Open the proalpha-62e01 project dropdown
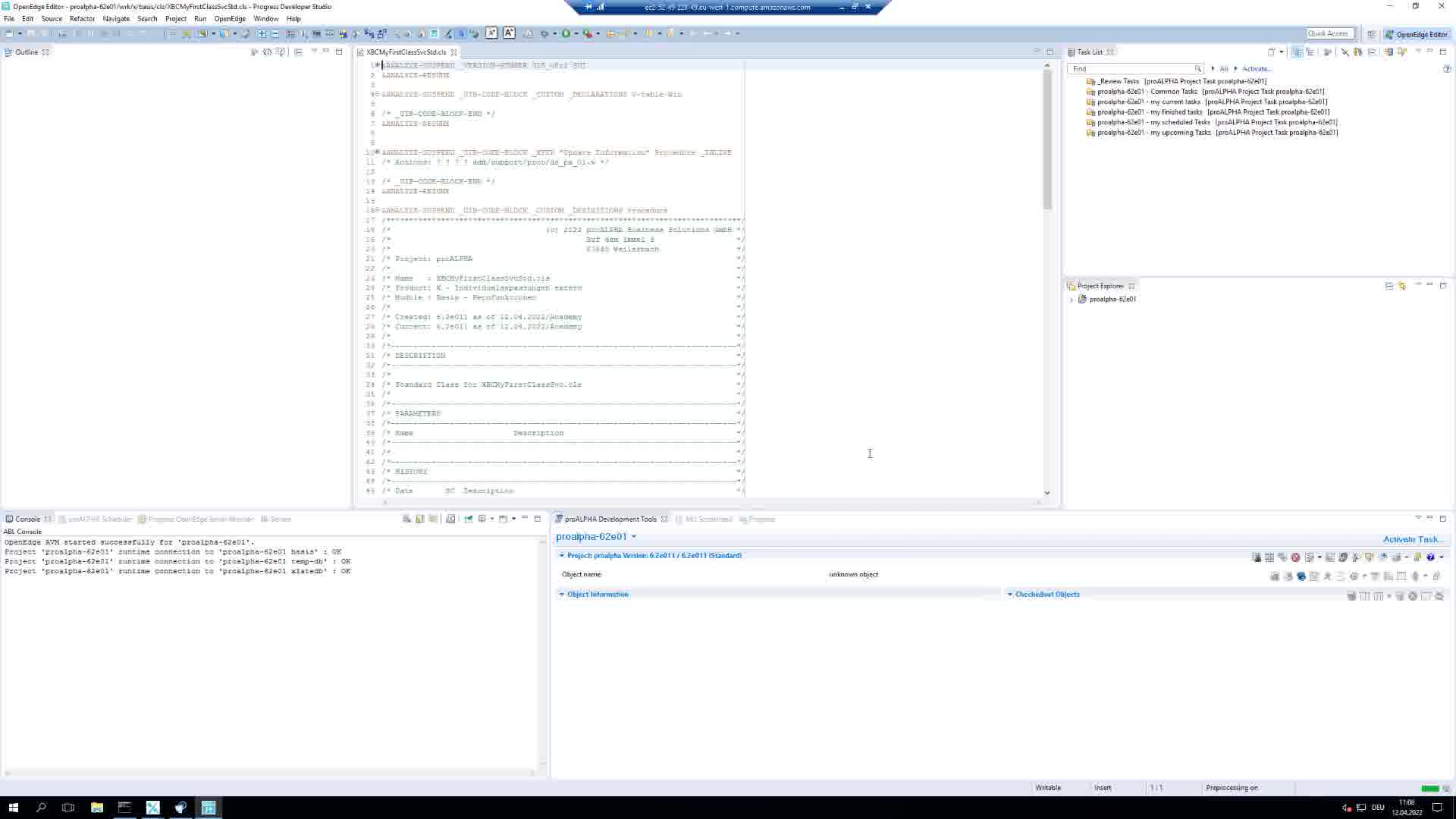Image resolution: width=1456 pixels, height=819 pixels. [634, 537]
